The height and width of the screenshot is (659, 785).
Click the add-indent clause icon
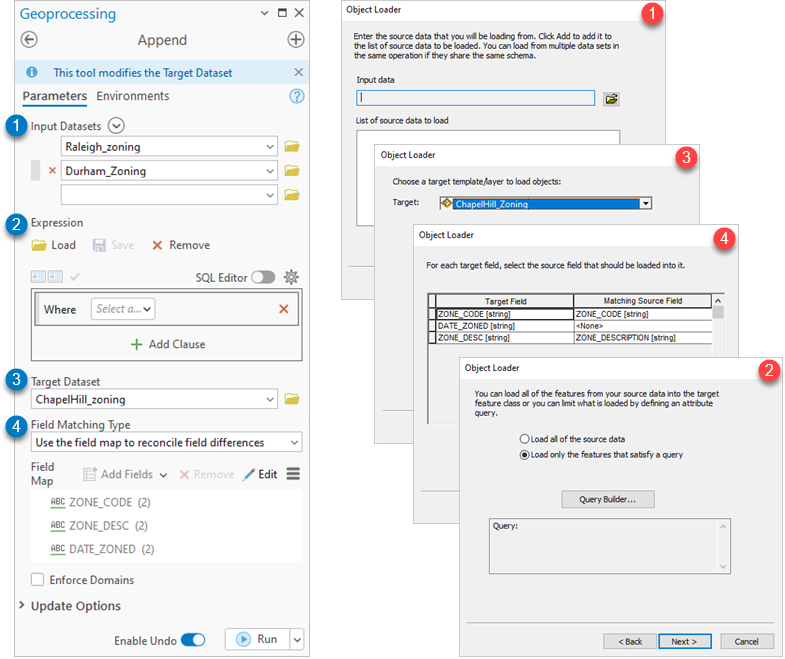(55, 276)
